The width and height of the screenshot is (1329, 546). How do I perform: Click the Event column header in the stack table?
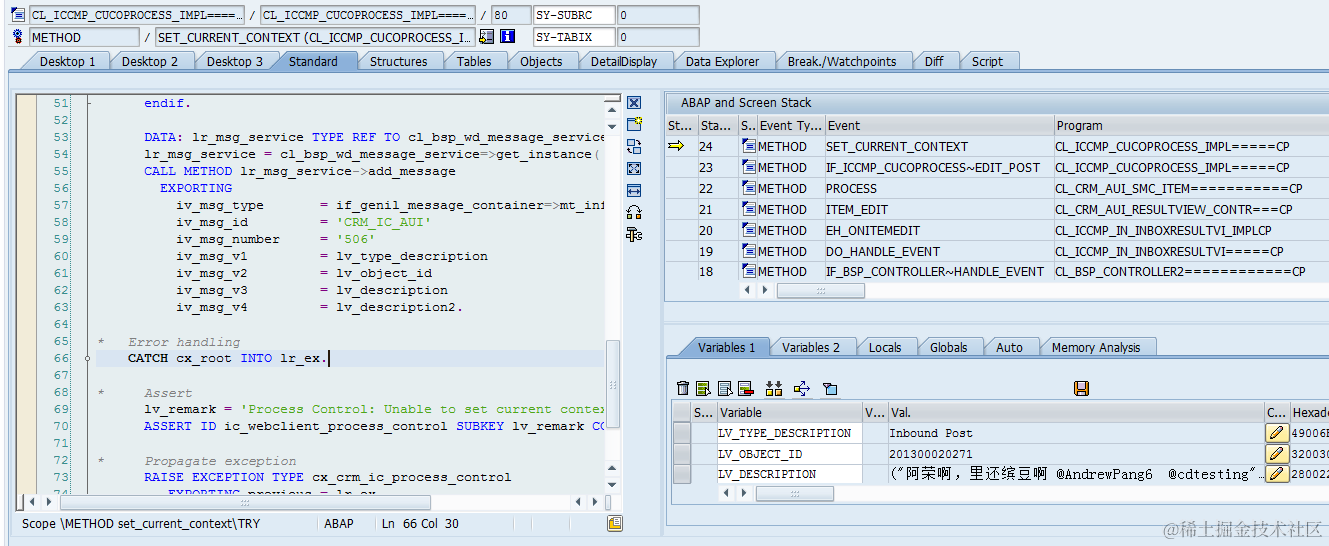[939, 125]
